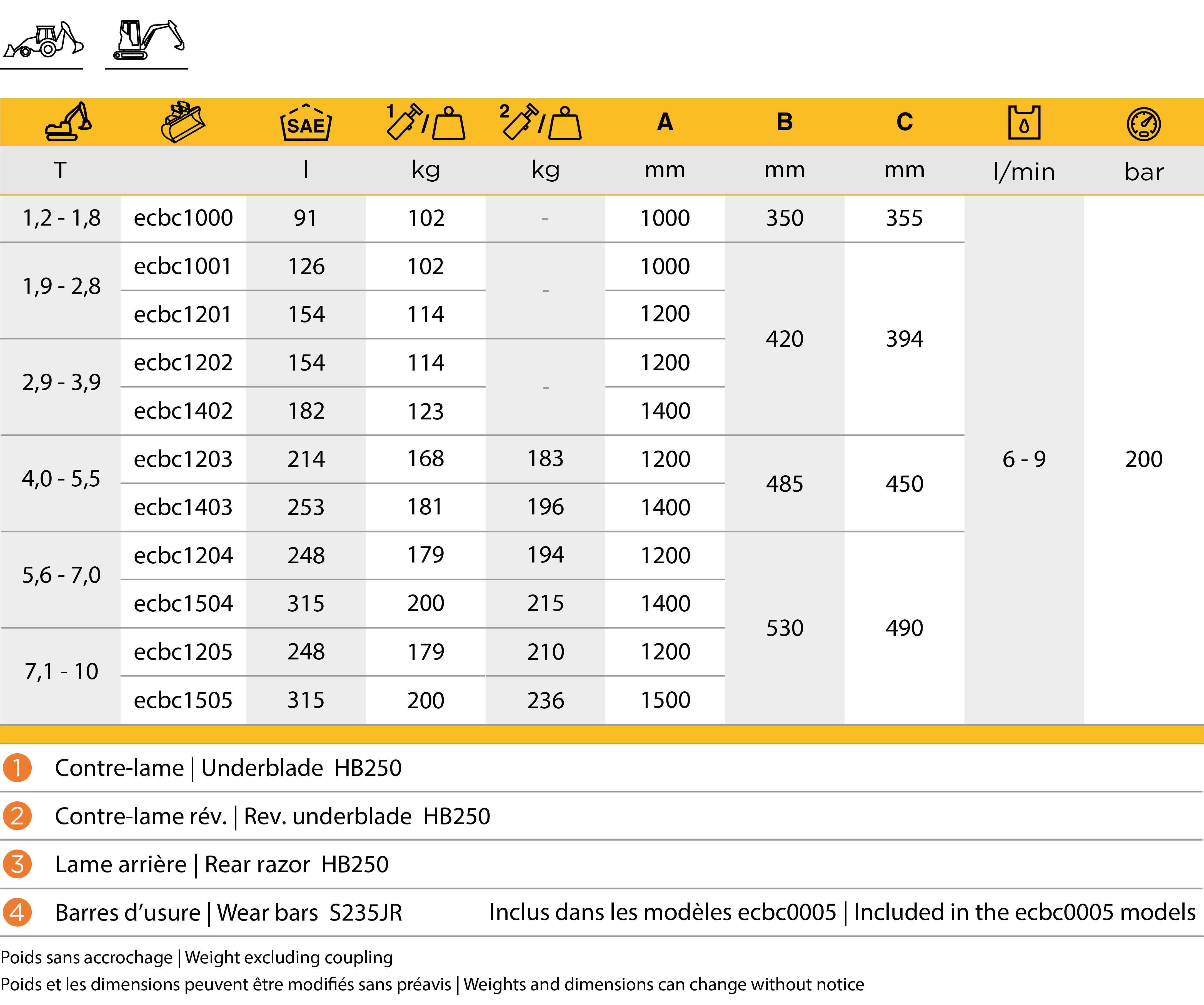The height and width of the screenshot is (1005, 1204).
Task: Click orange circle number 2
Action: [17, 816]
